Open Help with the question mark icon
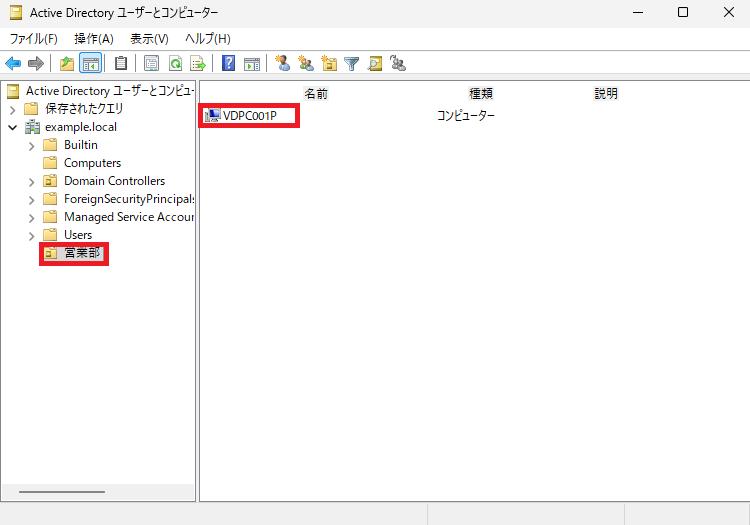750x525 pixels. (x=229, y=63)
